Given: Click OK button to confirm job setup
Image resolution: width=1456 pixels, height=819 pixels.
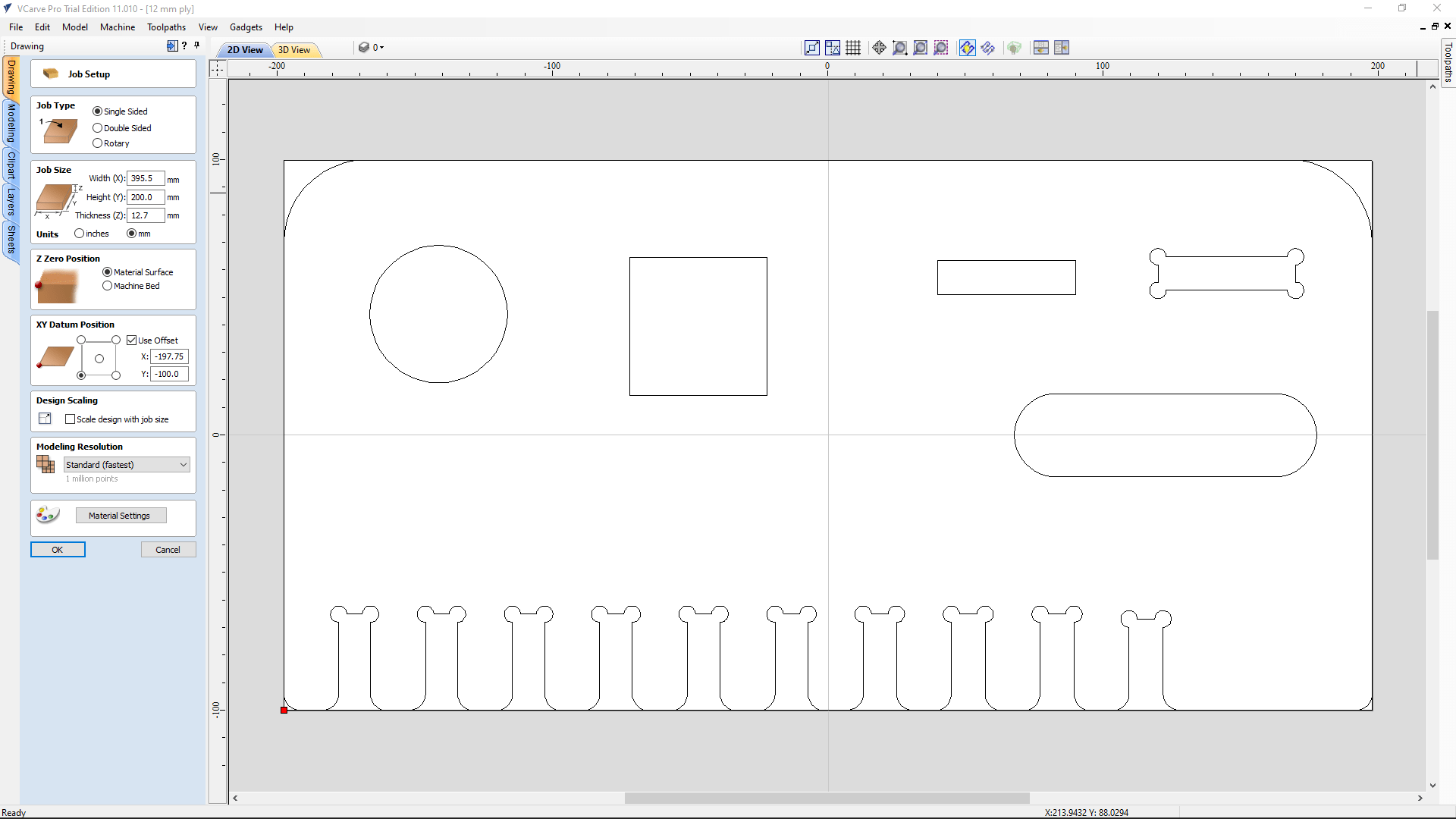Looking at the screenshot, I should tap(57, 549).
